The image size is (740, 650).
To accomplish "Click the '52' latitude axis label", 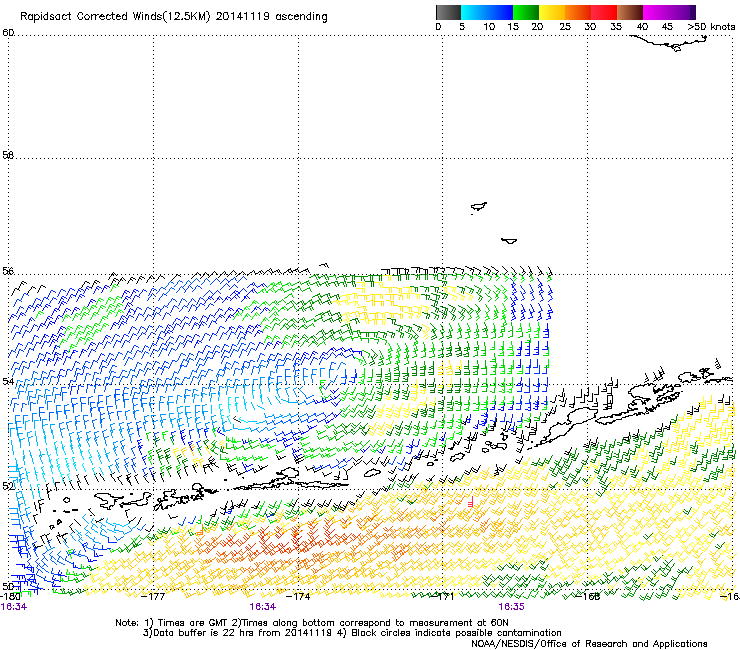I will coord(8,486).
